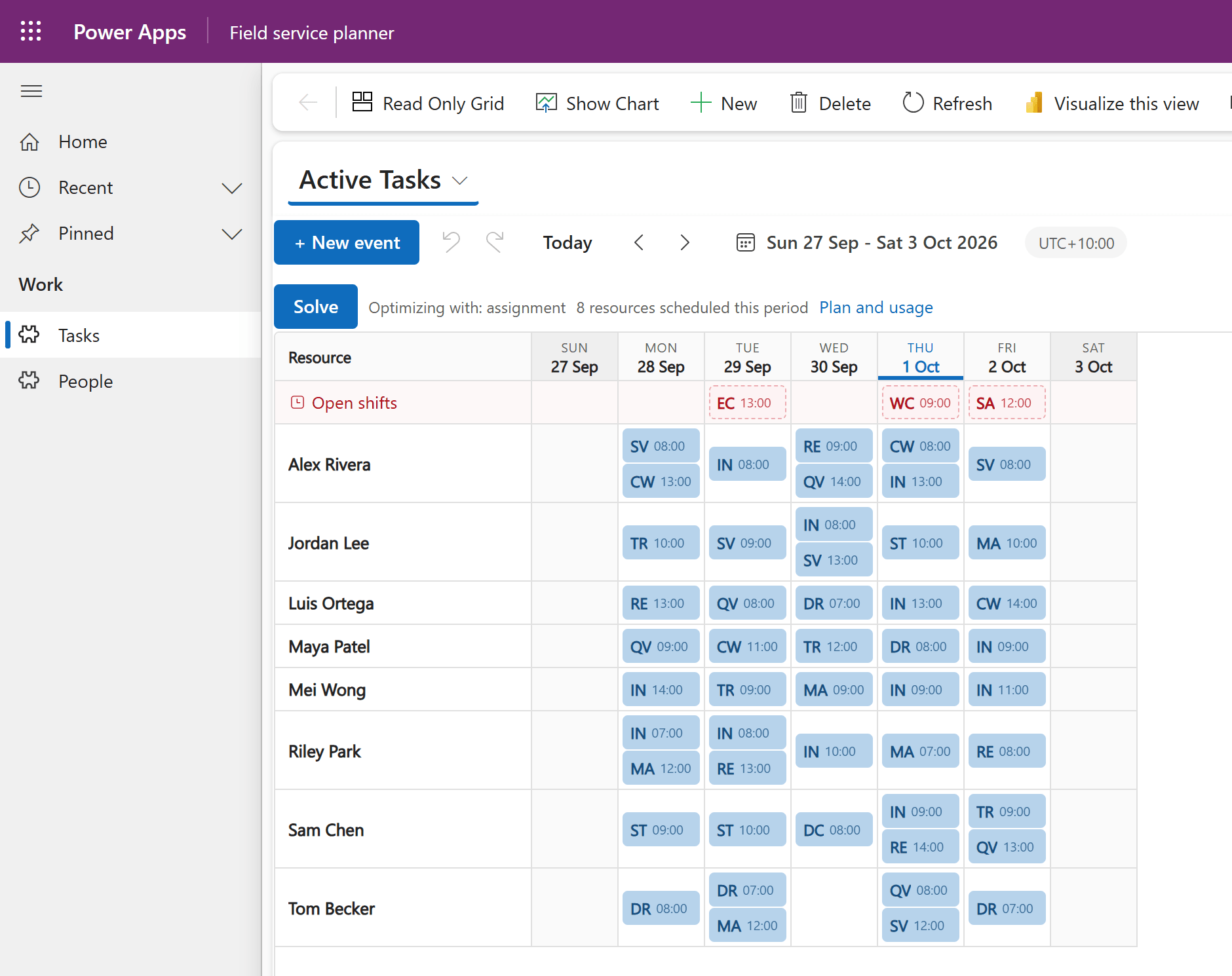Open Riley Park's MA 12:00 task
This screenshot has height=976, width=1232.
click(661, 768)
